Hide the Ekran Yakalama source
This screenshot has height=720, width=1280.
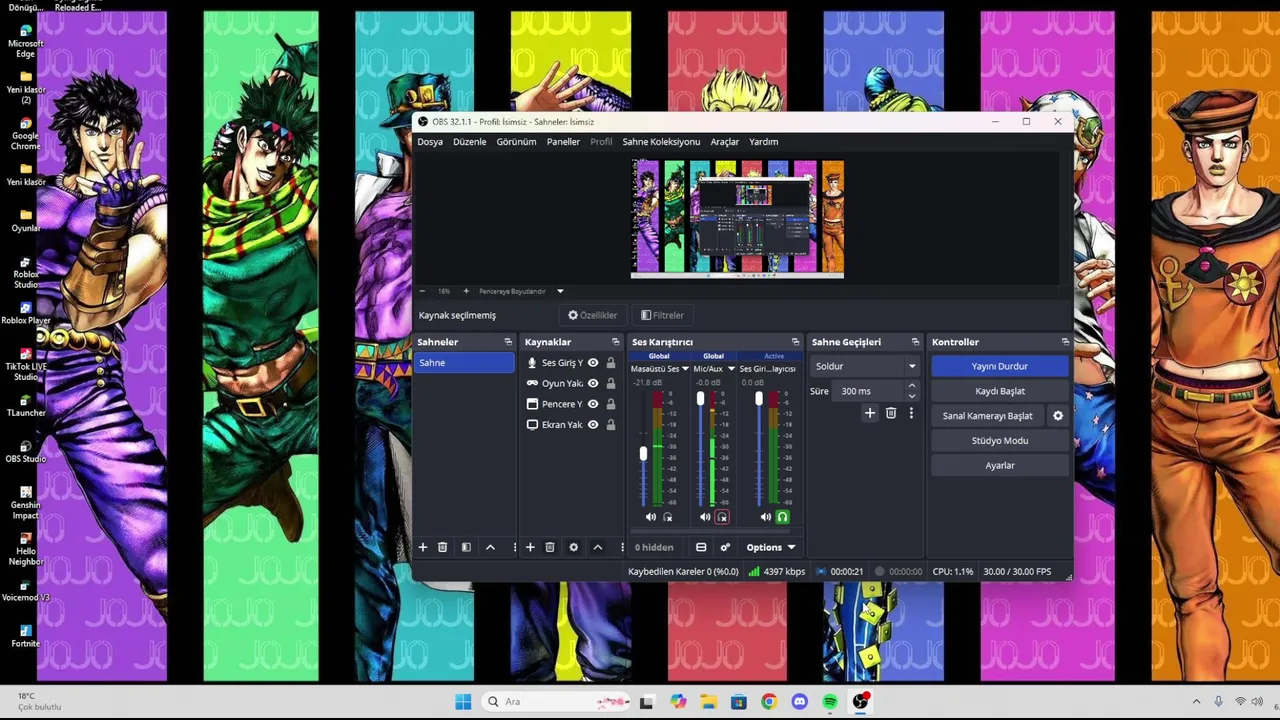[593, 424]
